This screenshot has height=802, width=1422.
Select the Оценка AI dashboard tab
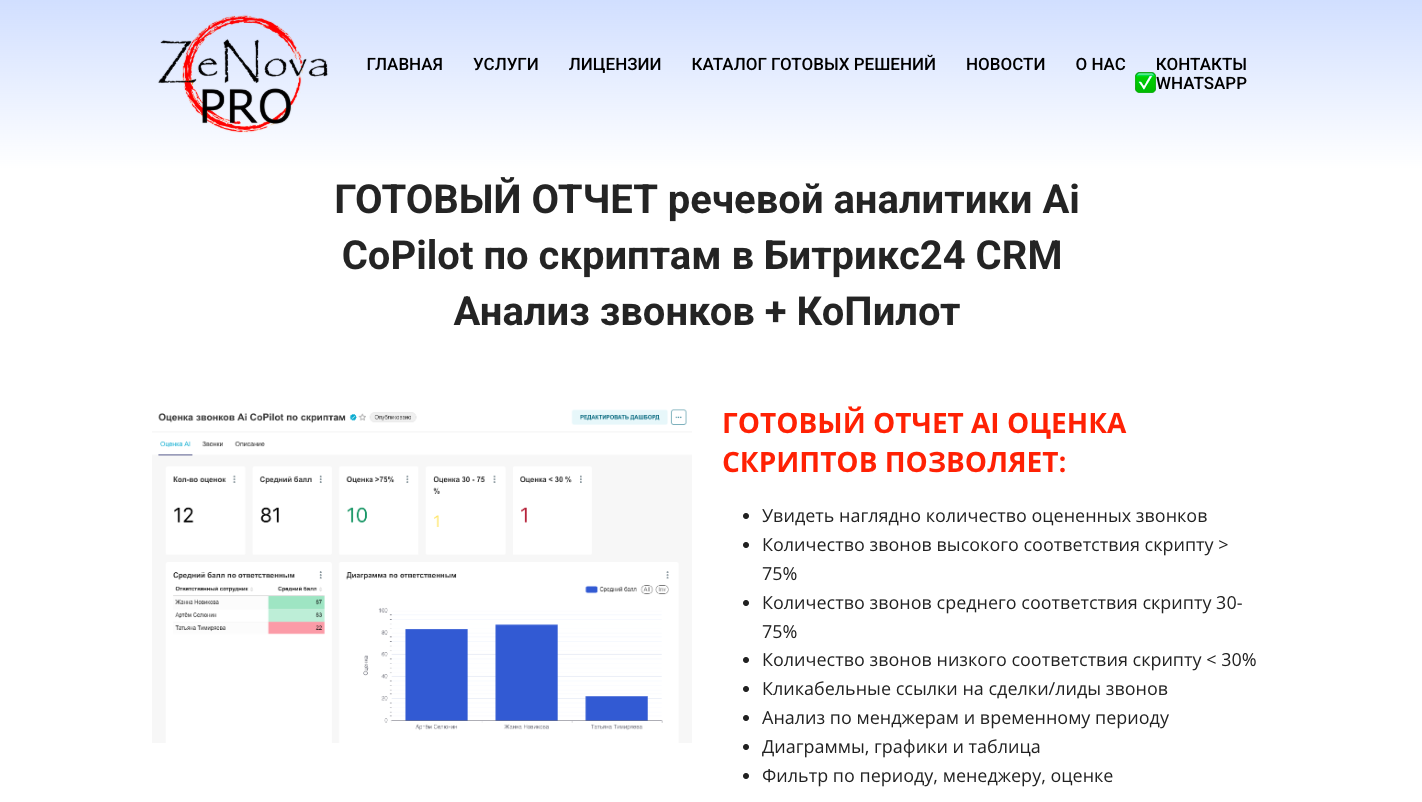pos(175,443)
